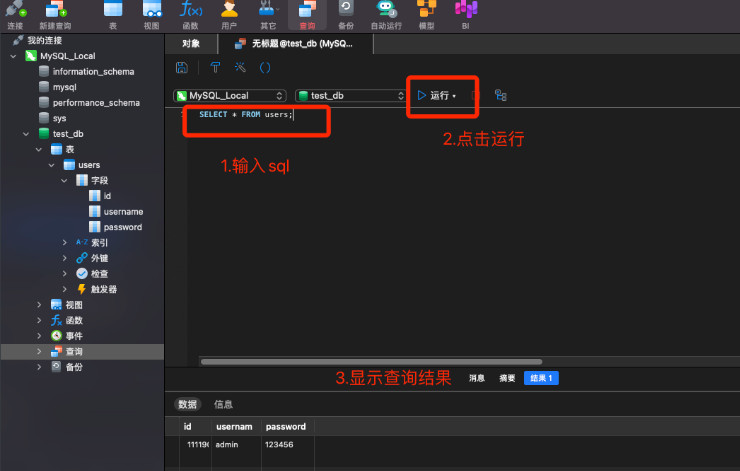Click the New Query toolbar icon

[55, 15]
